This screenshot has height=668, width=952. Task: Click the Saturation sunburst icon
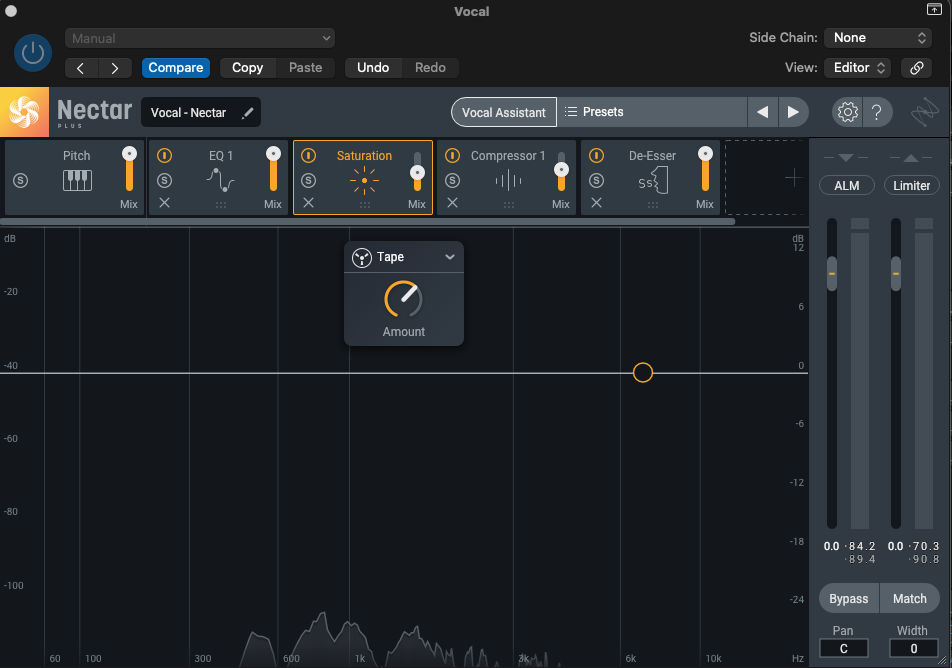[x=364, y=180]
